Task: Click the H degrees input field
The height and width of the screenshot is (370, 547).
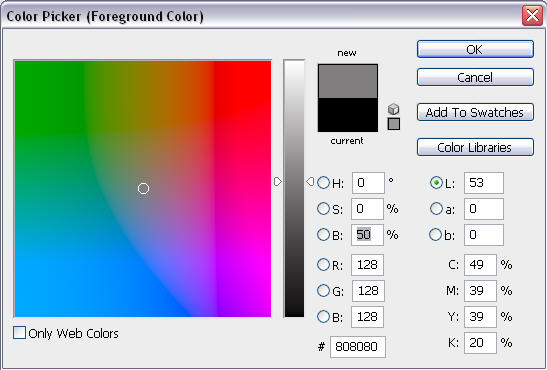Action: point(368,183)
